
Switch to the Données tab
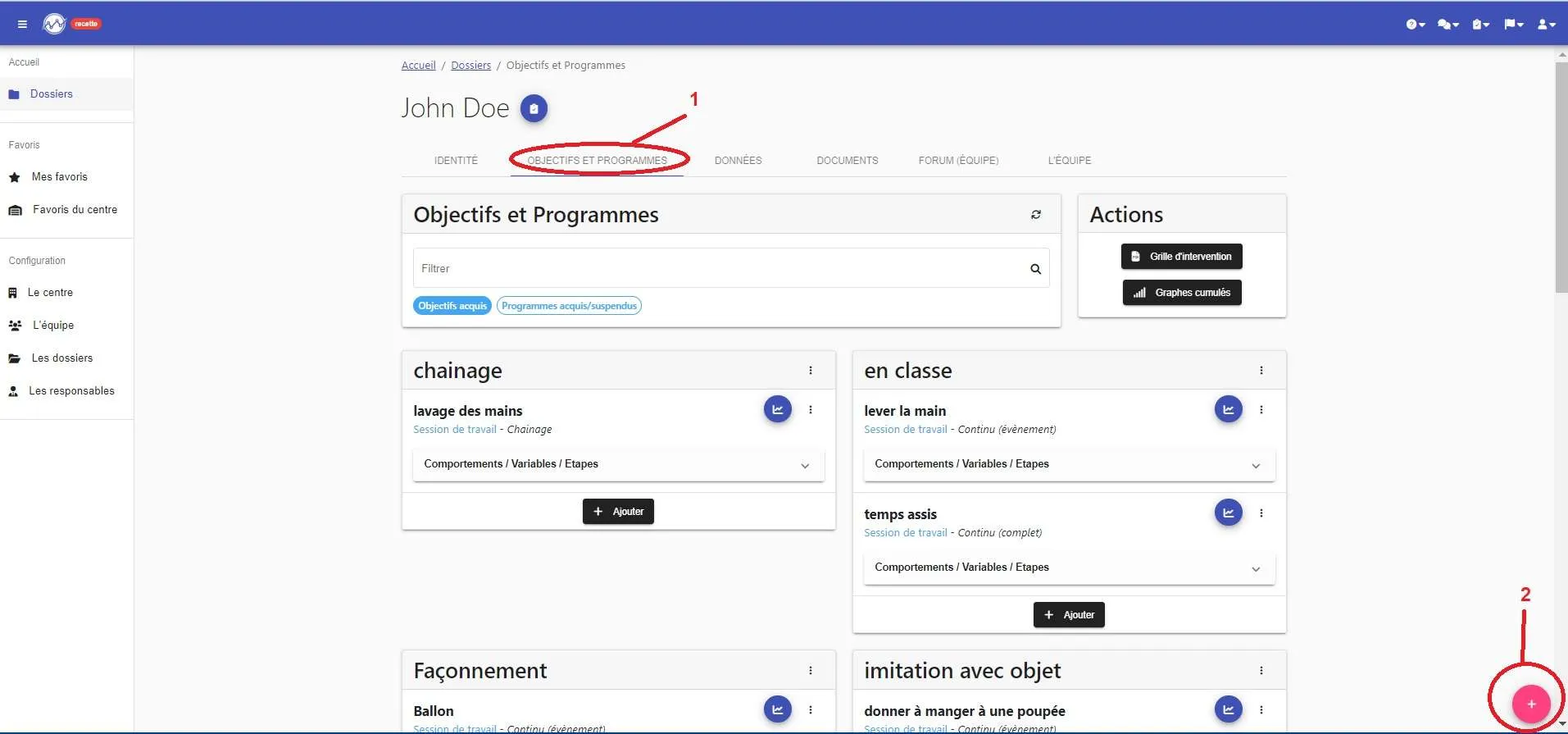pos(738,161)
